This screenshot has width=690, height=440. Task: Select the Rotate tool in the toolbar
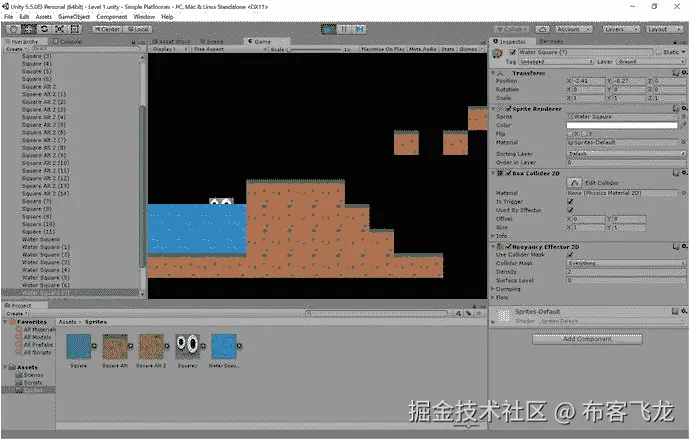[x=44, y=29]
